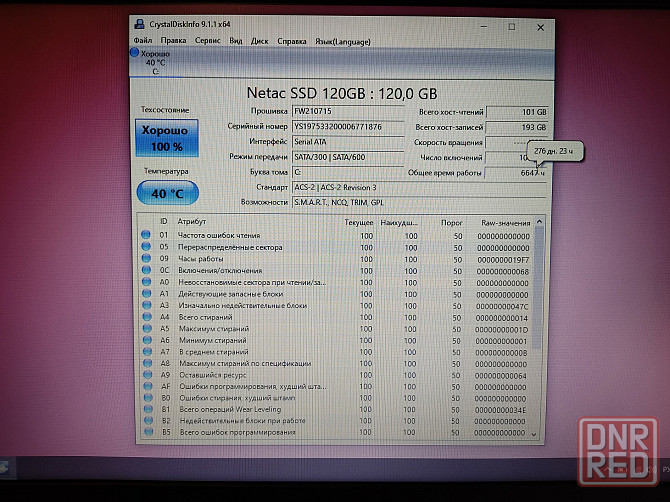Click the status icon for attribute A5
The image size is (670, 502).
(x=147, y=328)
